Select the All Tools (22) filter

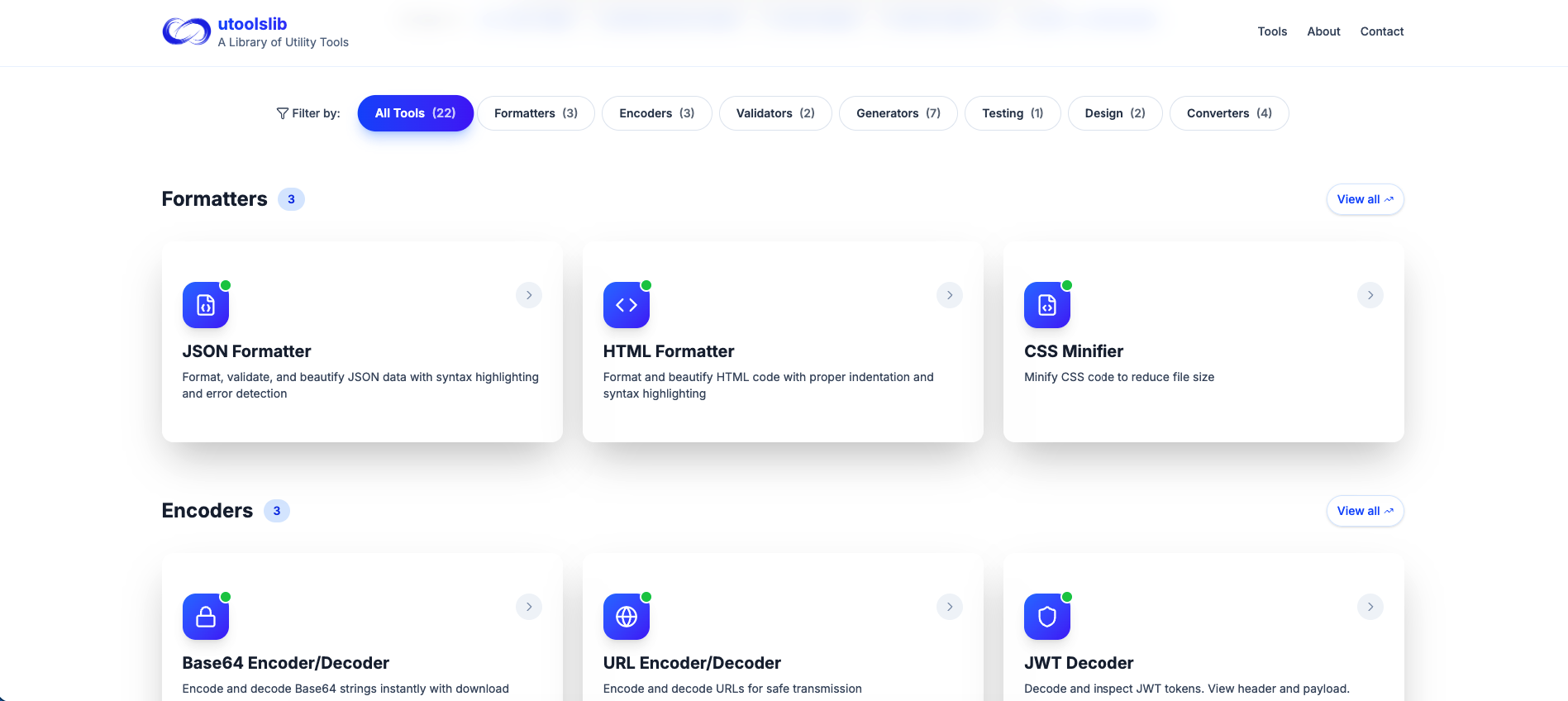pyautogui.click(x=416, y=113)
